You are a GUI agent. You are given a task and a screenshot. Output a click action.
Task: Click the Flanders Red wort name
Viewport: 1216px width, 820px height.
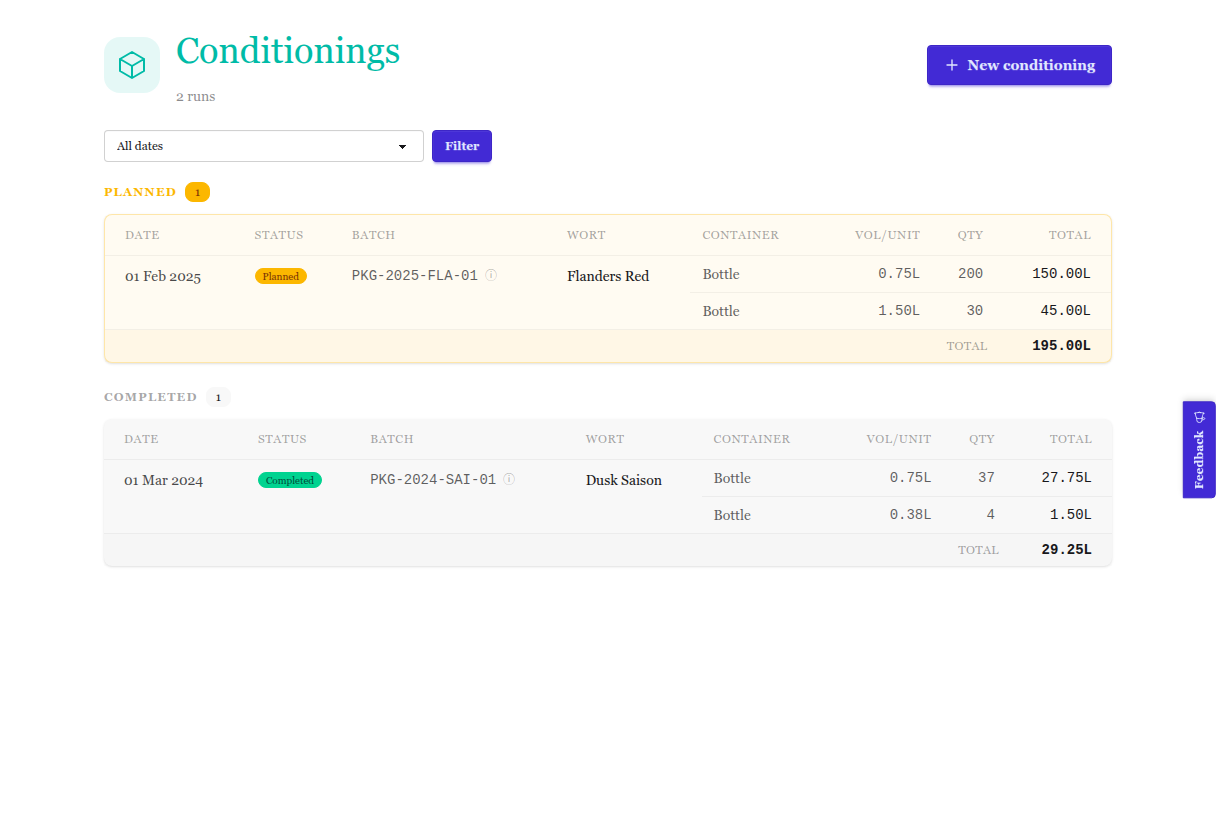[x=608, y=275]
